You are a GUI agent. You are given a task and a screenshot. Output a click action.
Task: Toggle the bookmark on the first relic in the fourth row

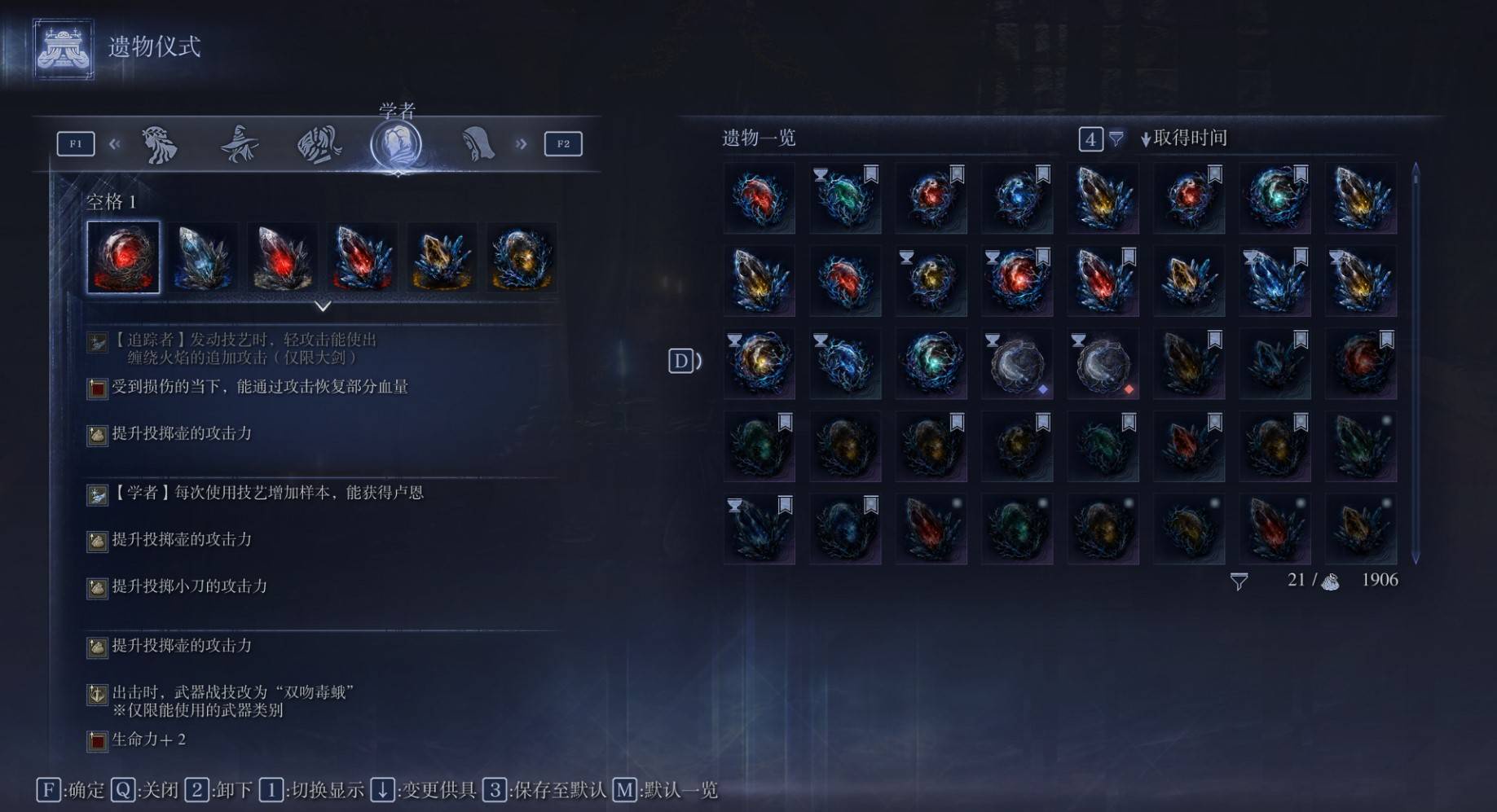pos(785,421)
